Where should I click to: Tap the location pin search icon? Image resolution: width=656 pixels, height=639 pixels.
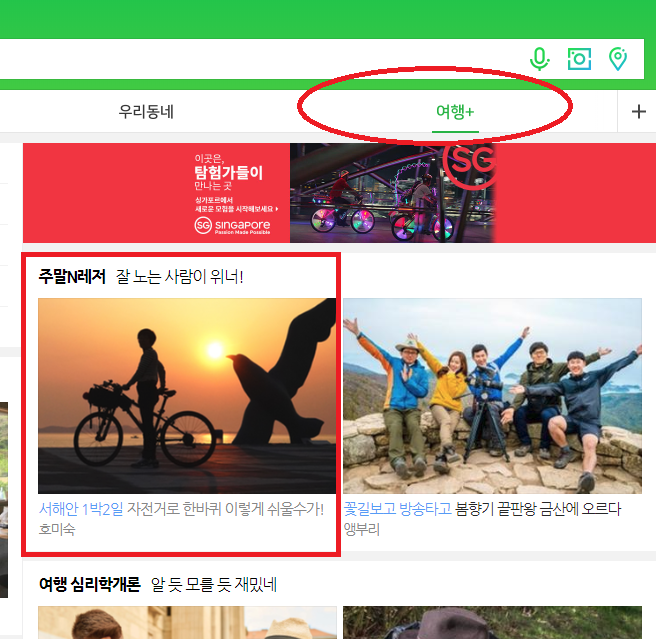tap(618, 59)
